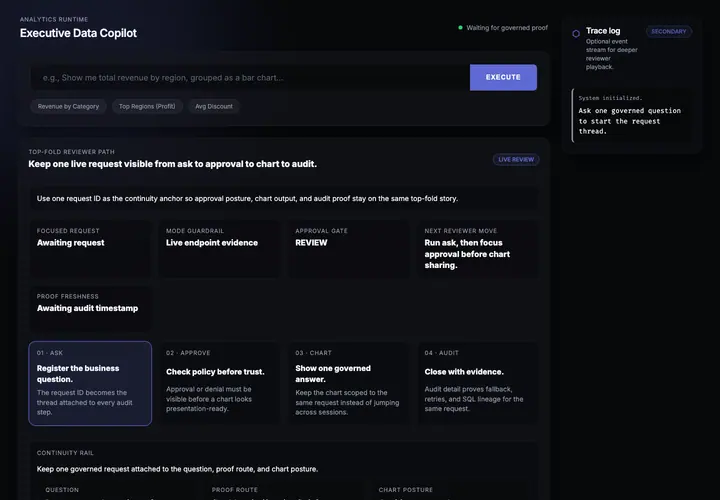The width and height of the screenshot is (720, 500).
Task: Click the Check policy before trust heading
Action: (215, 372)
